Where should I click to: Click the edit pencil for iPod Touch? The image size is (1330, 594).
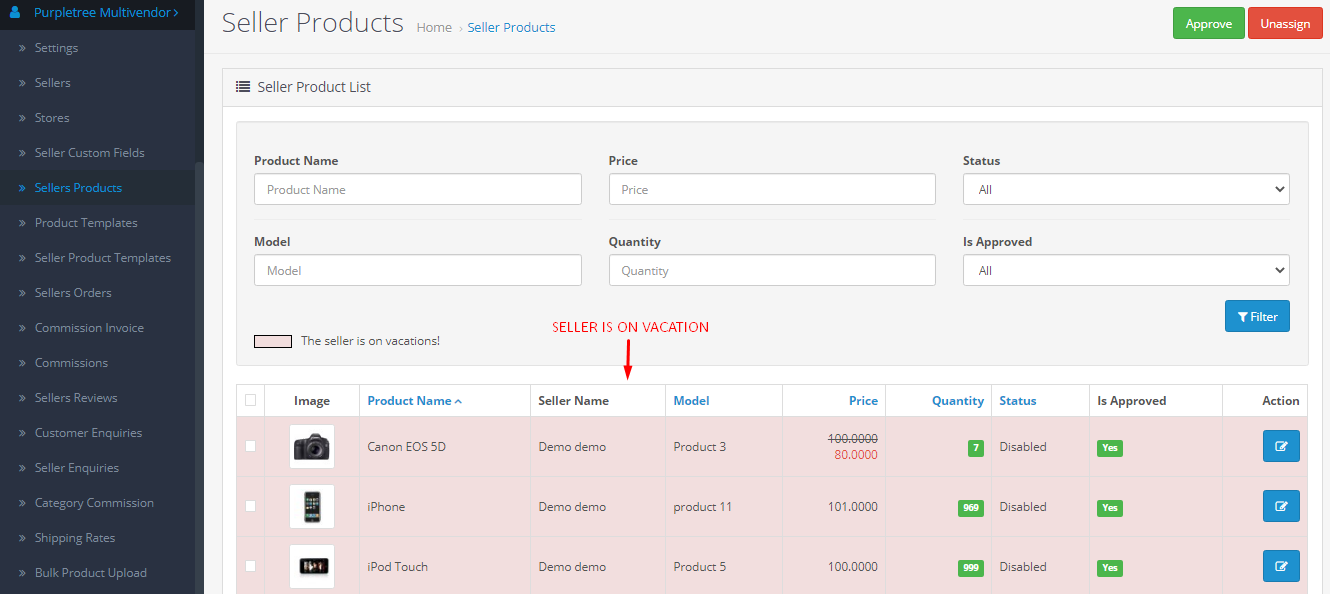click(1281, 566)
